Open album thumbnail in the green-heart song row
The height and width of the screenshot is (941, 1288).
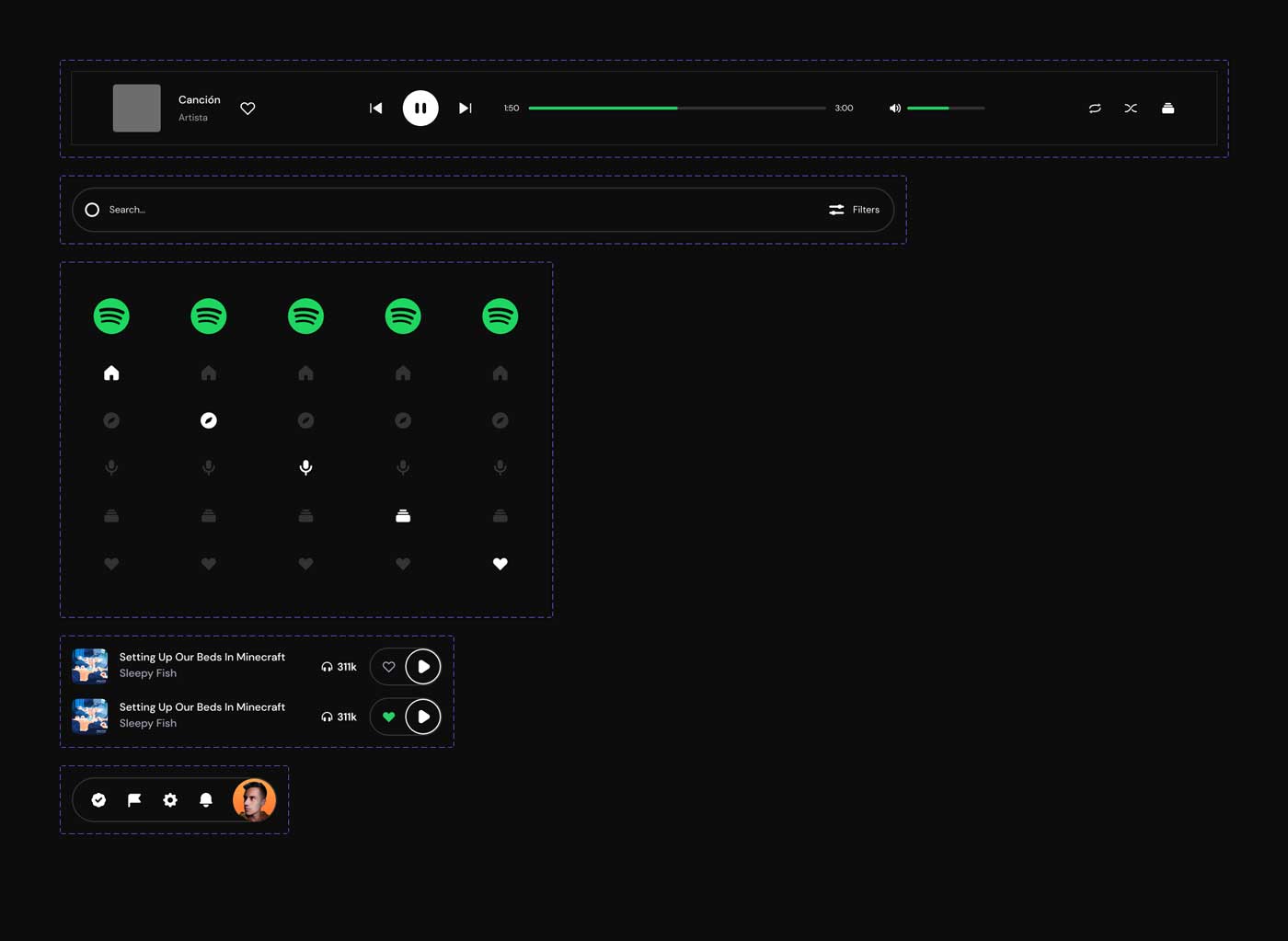[90, 717]
